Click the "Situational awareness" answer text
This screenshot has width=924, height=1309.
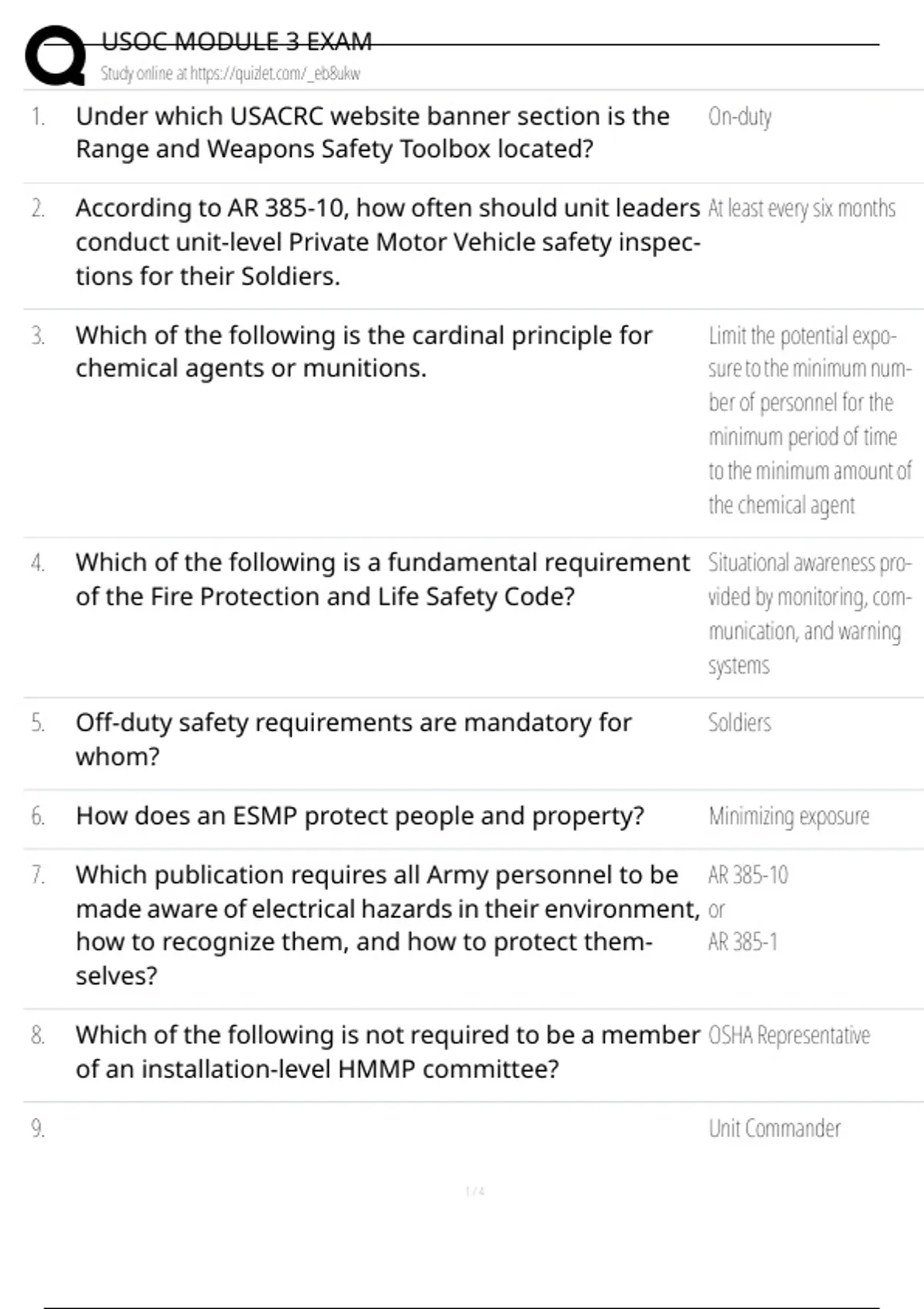[x=809, y=613]
